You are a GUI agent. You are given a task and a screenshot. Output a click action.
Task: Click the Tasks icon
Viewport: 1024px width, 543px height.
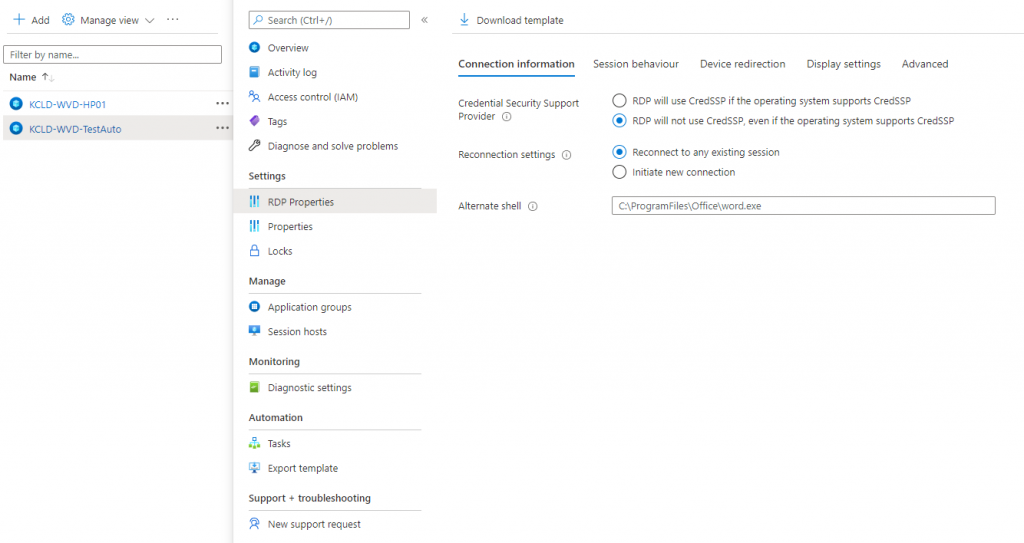tap(255, 443)
